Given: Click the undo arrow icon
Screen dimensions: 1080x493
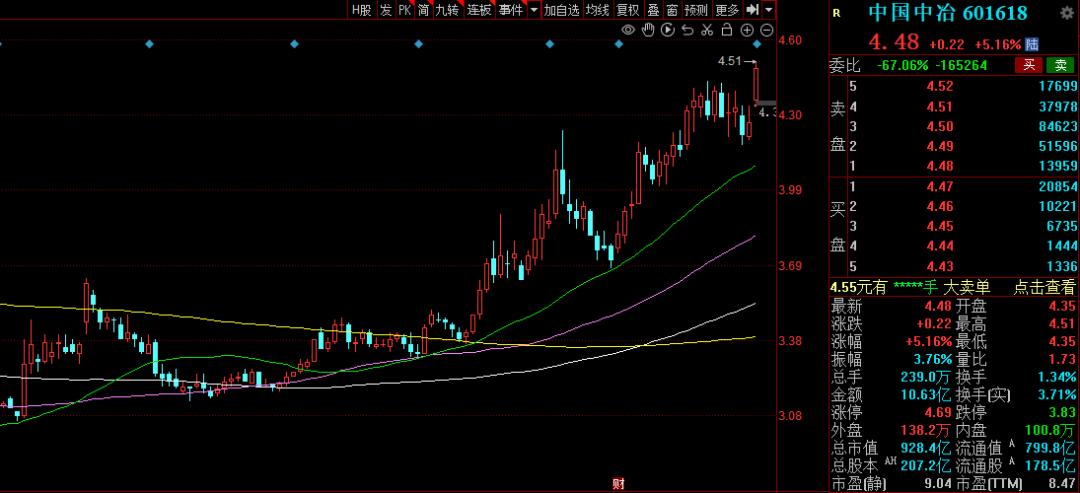Looking at the screenshot, I should (686, 30).
